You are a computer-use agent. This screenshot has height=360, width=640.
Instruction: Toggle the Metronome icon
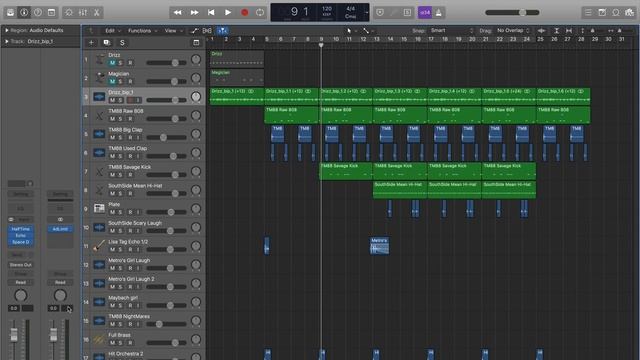[x=439, y=13]
